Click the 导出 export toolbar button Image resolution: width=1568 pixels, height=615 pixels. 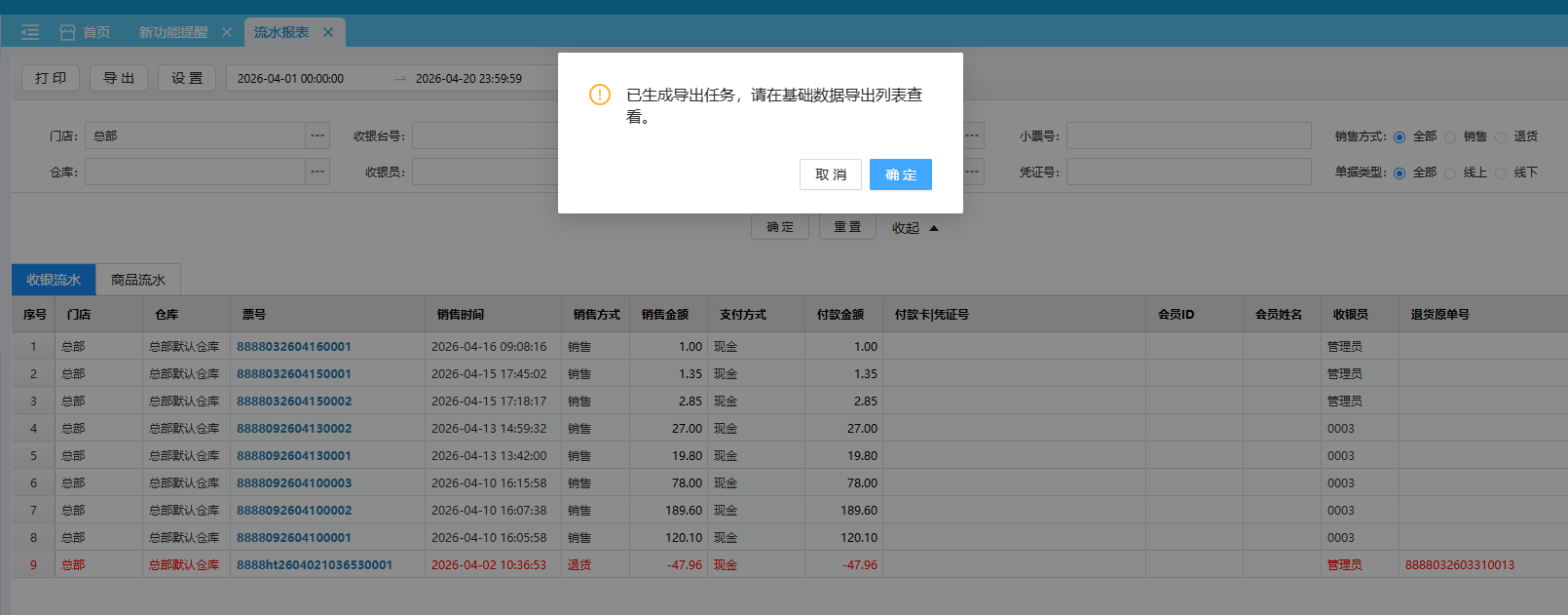(x=119, y=78)
